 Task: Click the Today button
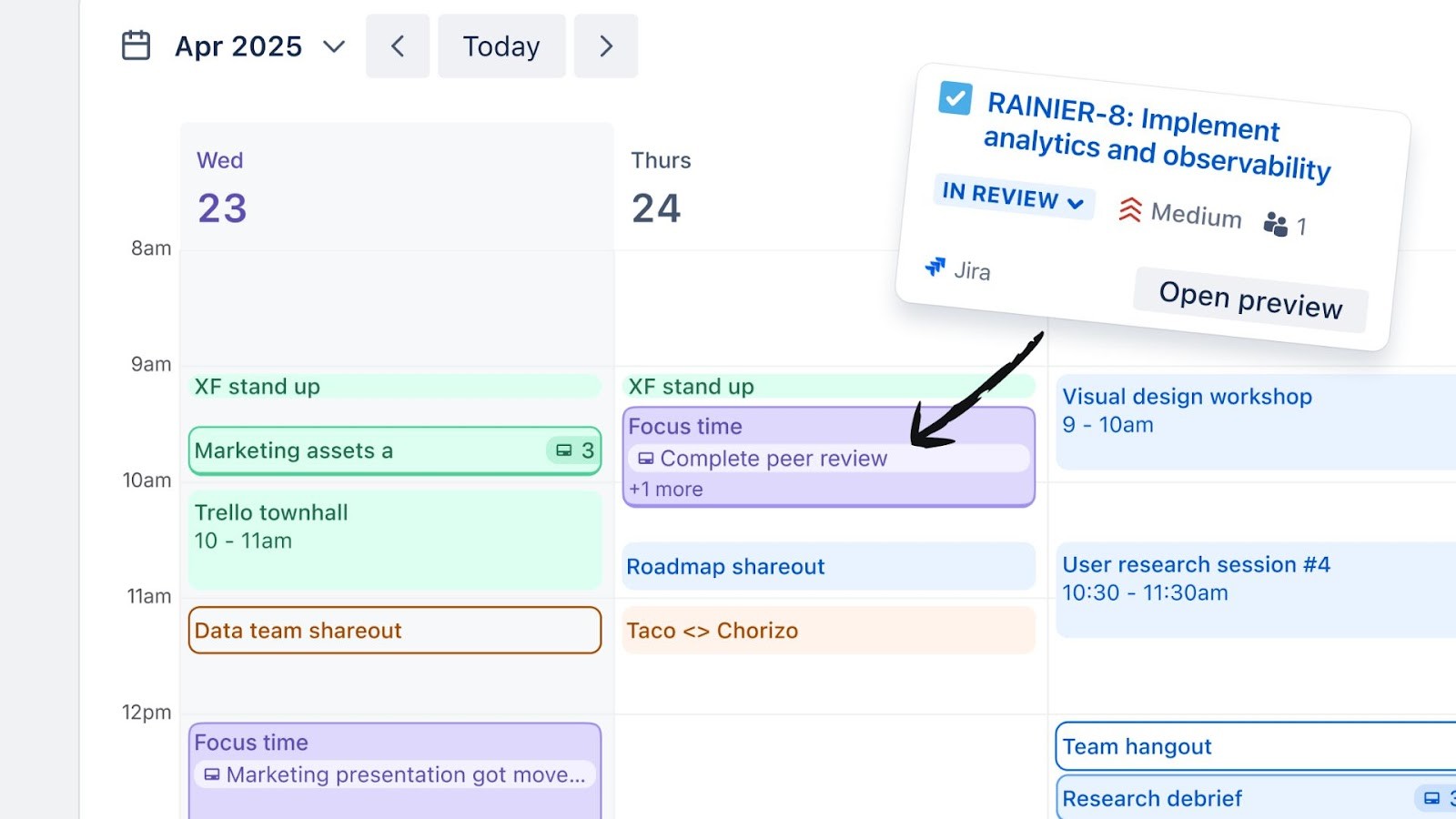point(501,45)
